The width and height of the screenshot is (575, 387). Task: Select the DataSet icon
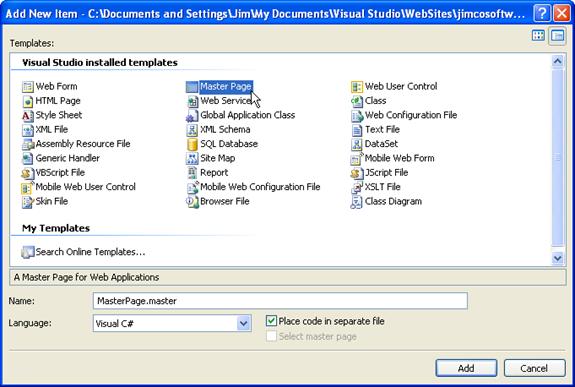click(357, 144)
